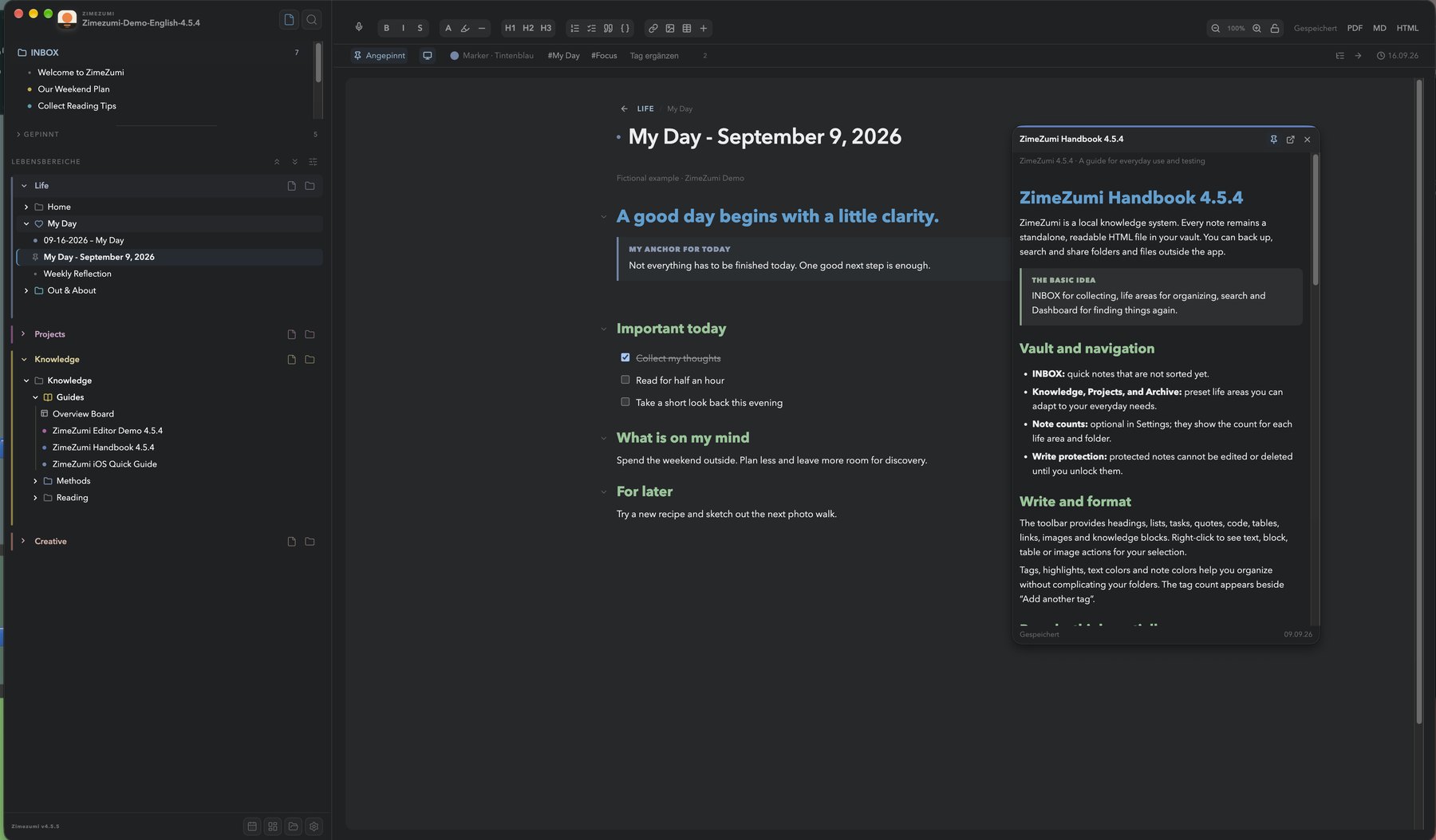This screenshot has width=1436, height=840.
Task: Insert a hyperlink with the link icon
Action: point(653,28)
